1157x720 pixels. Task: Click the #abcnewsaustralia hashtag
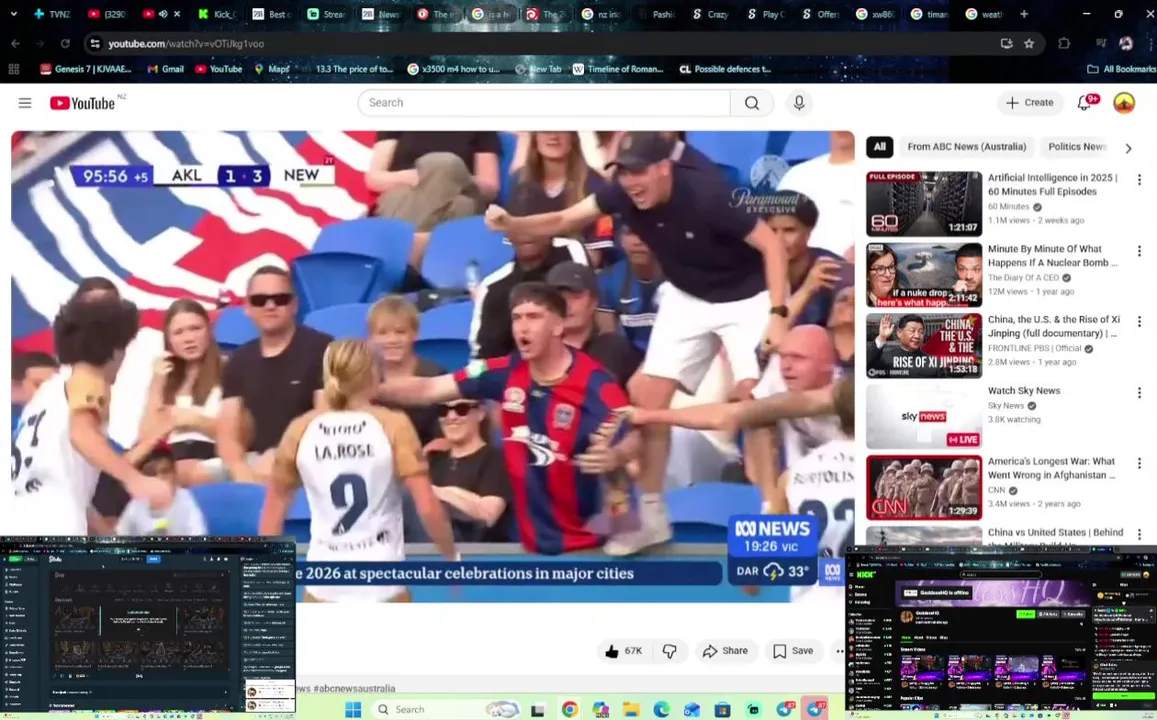(354, 688)
